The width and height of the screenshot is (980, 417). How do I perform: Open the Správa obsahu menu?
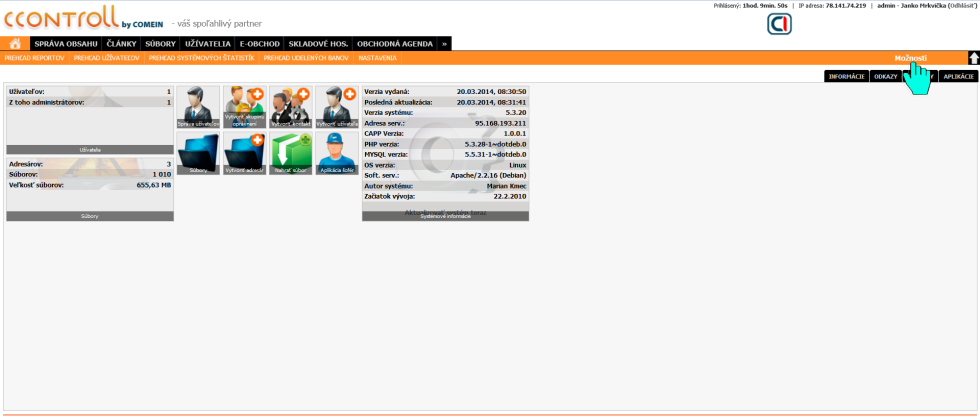pos(66,44)
